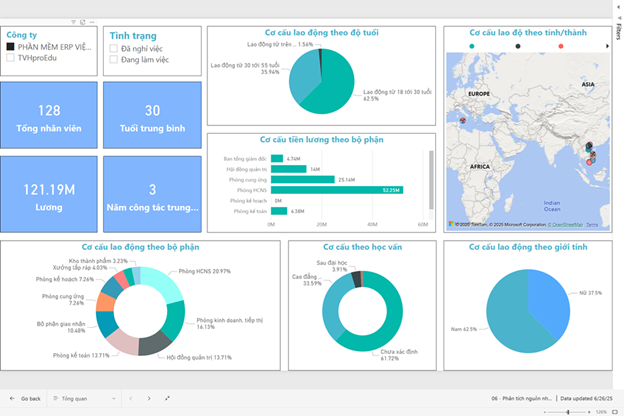Open more options ellipsis above Công ty slicer
Viewport: 639px width, 416px height.
click(x=92, y=21)
